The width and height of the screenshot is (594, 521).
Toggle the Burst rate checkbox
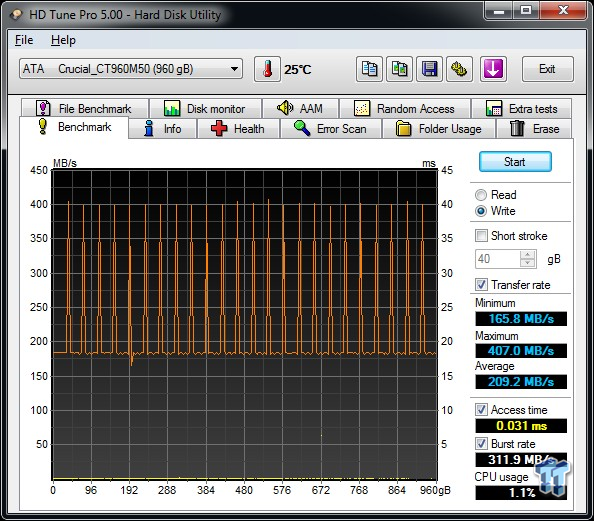[x=481, y=443]
